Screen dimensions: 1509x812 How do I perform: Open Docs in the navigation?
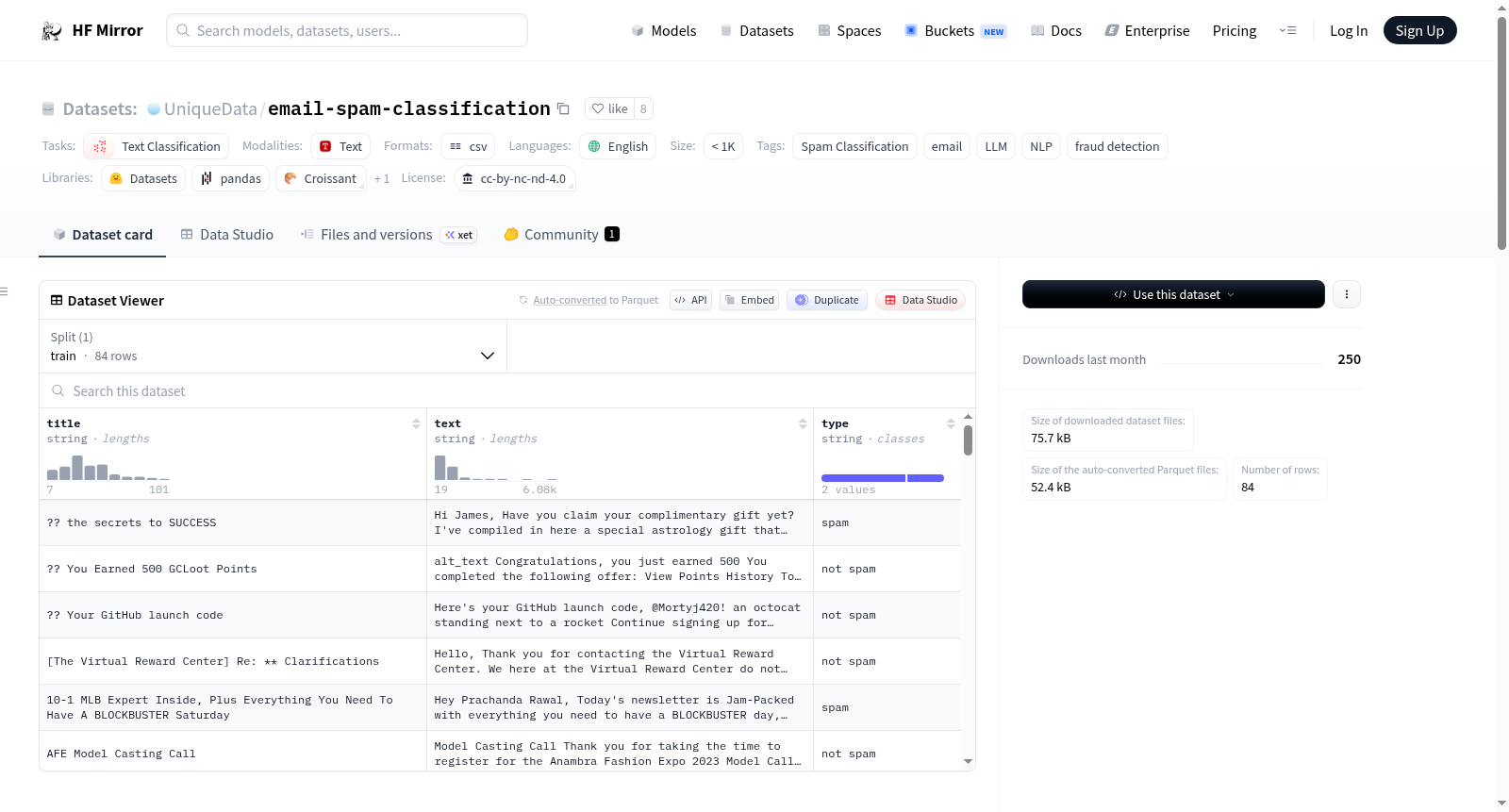point(1056,31)
